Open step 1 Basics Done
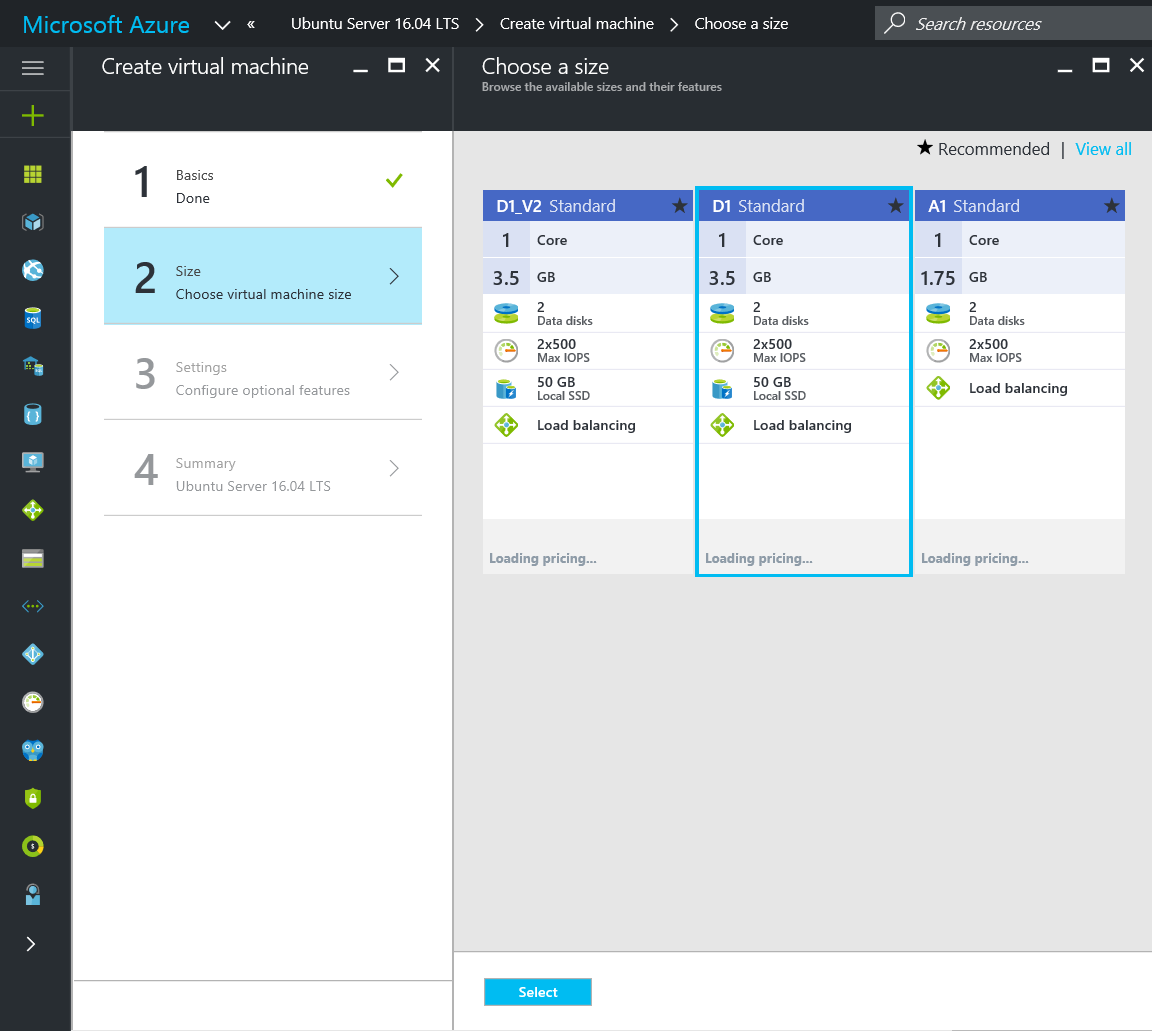Viewport: 1152px width, 1031px height. (x=263, y=179)
